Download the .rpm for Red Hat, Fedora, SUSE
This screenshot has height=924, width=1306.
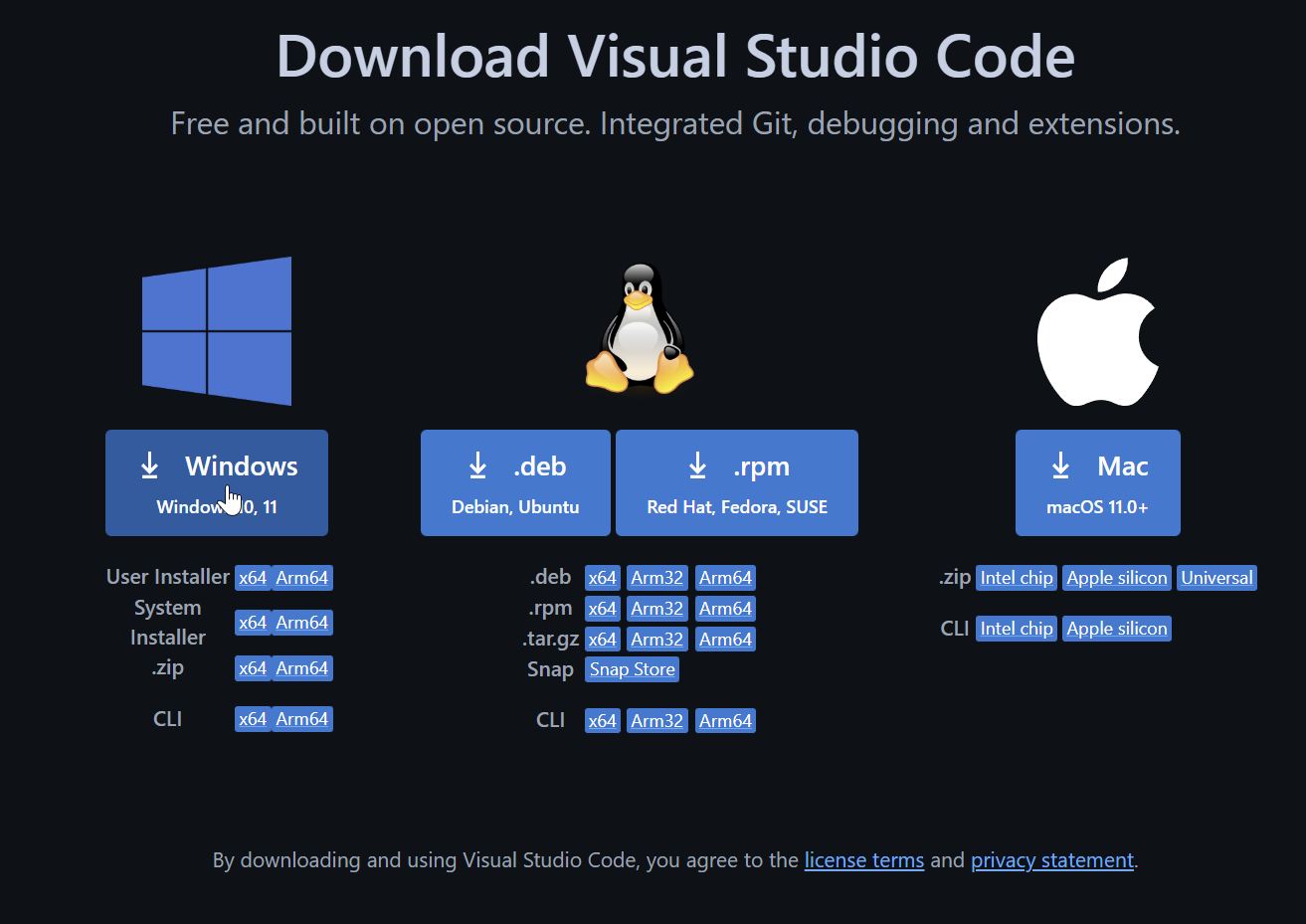[736, 482]
